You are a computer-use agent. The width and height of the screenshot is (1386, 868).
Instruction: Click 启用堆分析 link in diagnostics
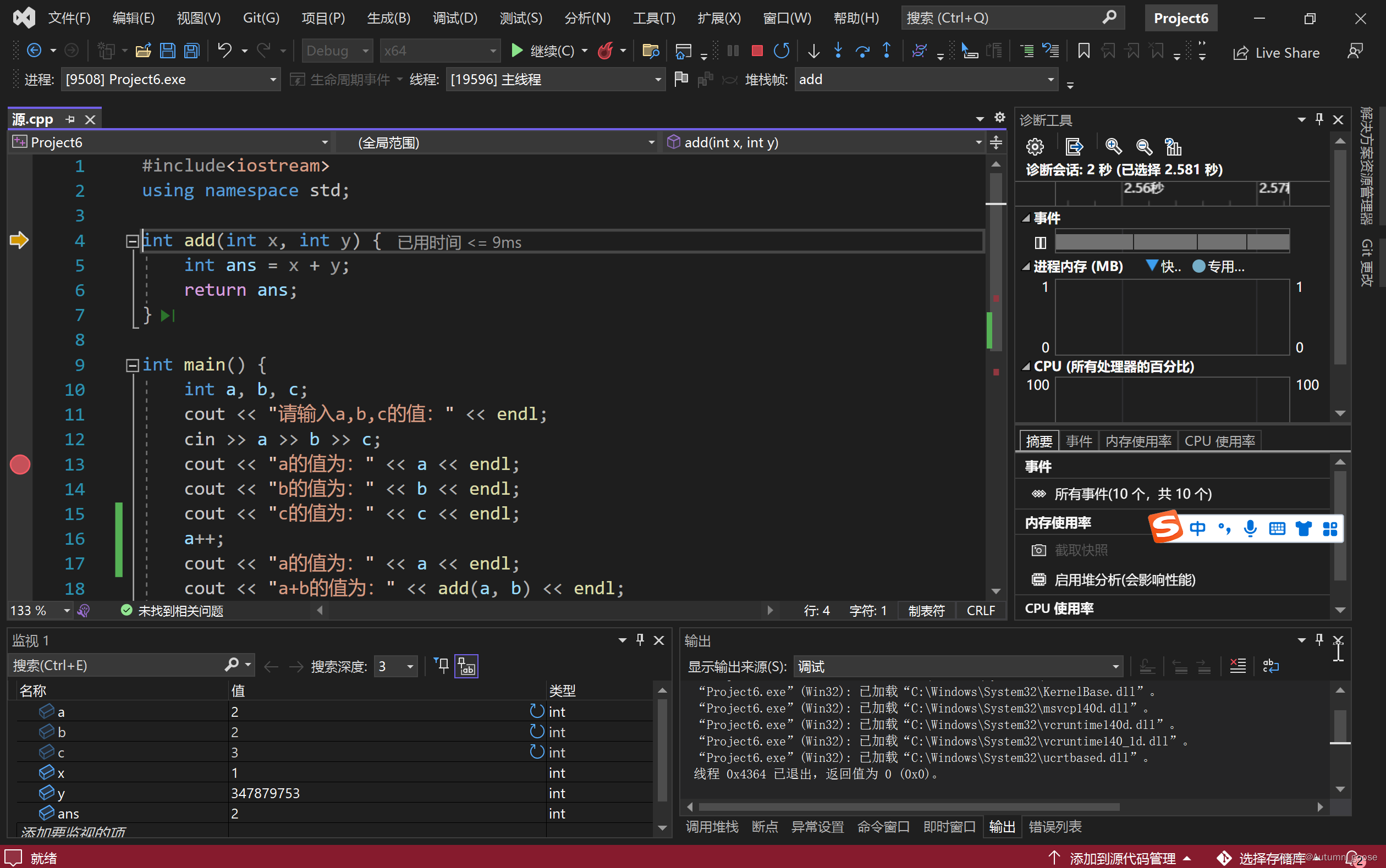(x=1124, y=580)
